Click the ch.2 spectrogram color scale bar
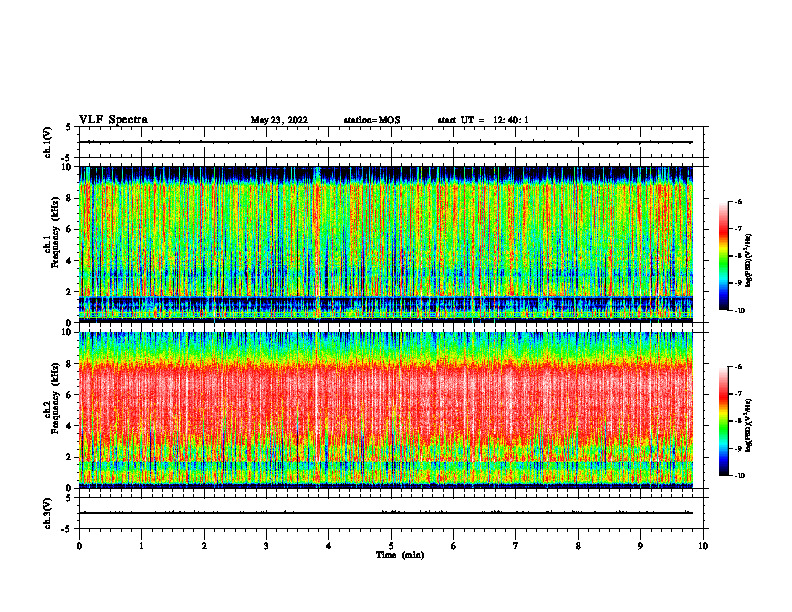This screenshot has height=612, width=792. (723, 421)
